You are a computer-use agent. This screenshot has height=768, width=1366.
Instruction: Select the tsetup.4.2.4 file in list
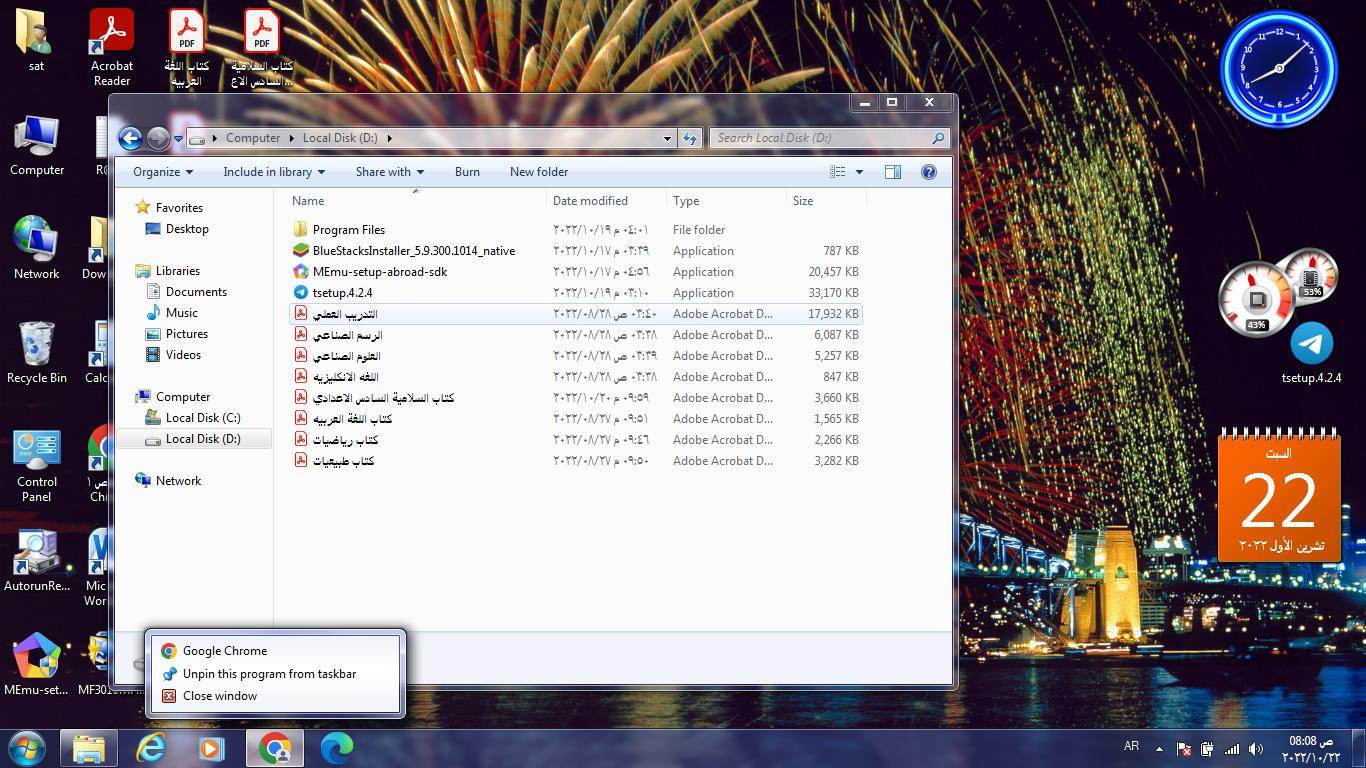342,293
